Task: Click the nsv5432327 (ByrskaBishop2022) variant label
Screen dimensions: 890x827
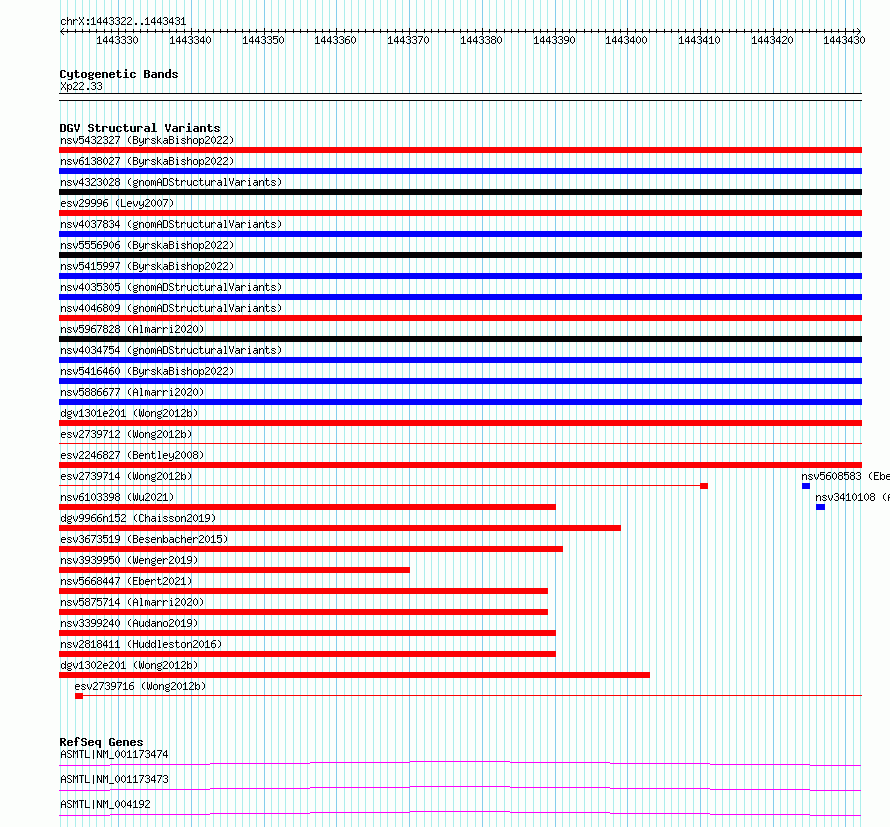Action: pyautogui.click(x=147, y=140)
